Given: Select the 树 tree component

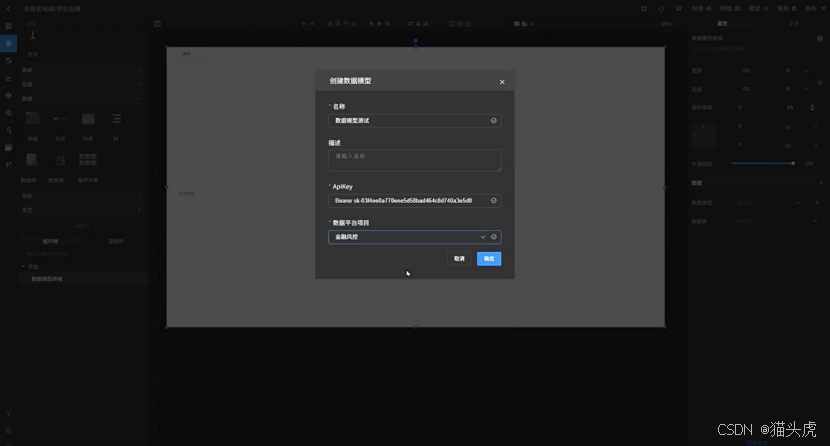Looking at the screenshot, I should click(x=116, y=125).
